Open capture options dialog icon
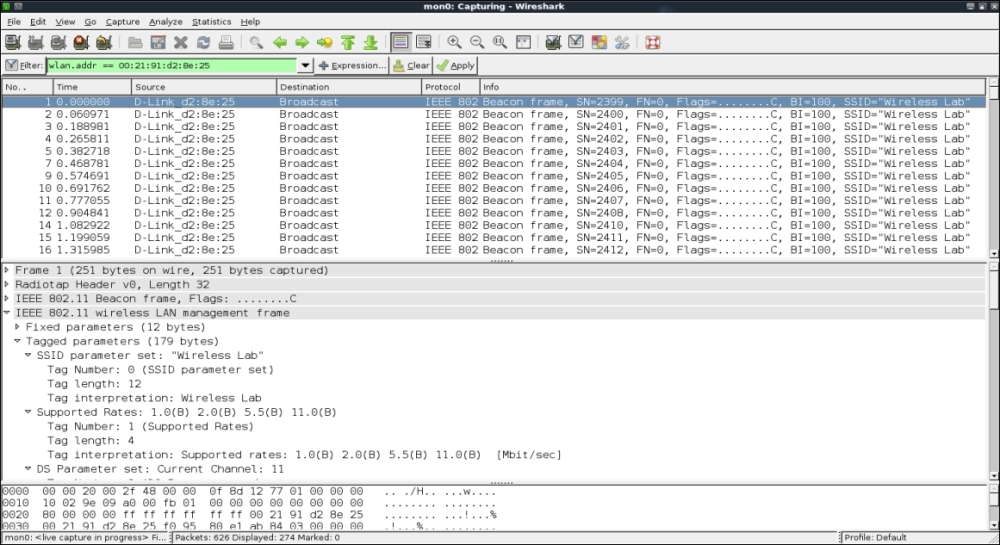The image size is (1000, 545). coord(36,43)
